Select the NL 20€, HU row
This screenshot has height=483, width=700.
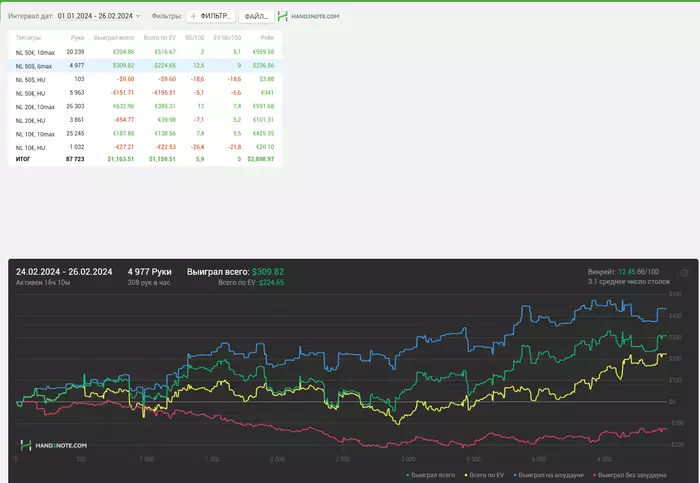coord(145,120)
